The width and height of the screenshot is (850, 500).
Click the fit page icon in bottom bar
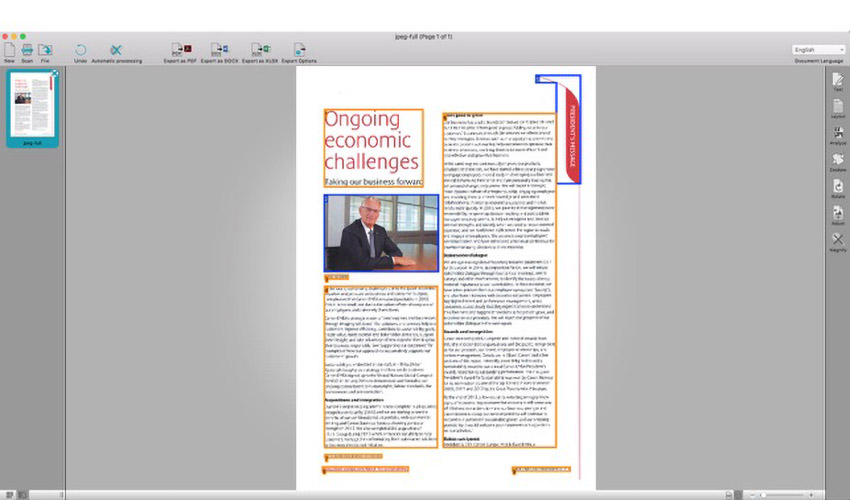[x=729, y=495]
